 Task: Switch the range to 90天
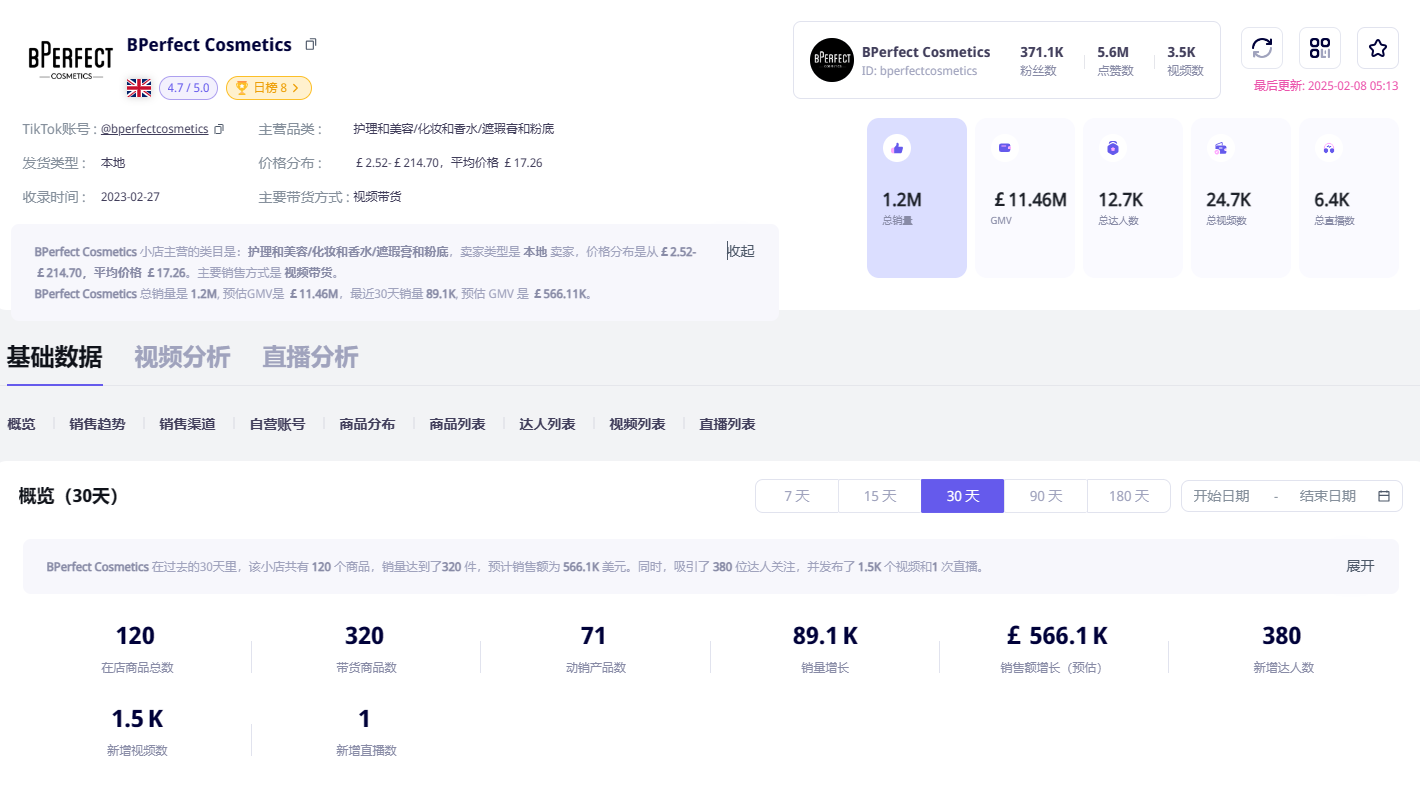click(x=1045, y=496)
